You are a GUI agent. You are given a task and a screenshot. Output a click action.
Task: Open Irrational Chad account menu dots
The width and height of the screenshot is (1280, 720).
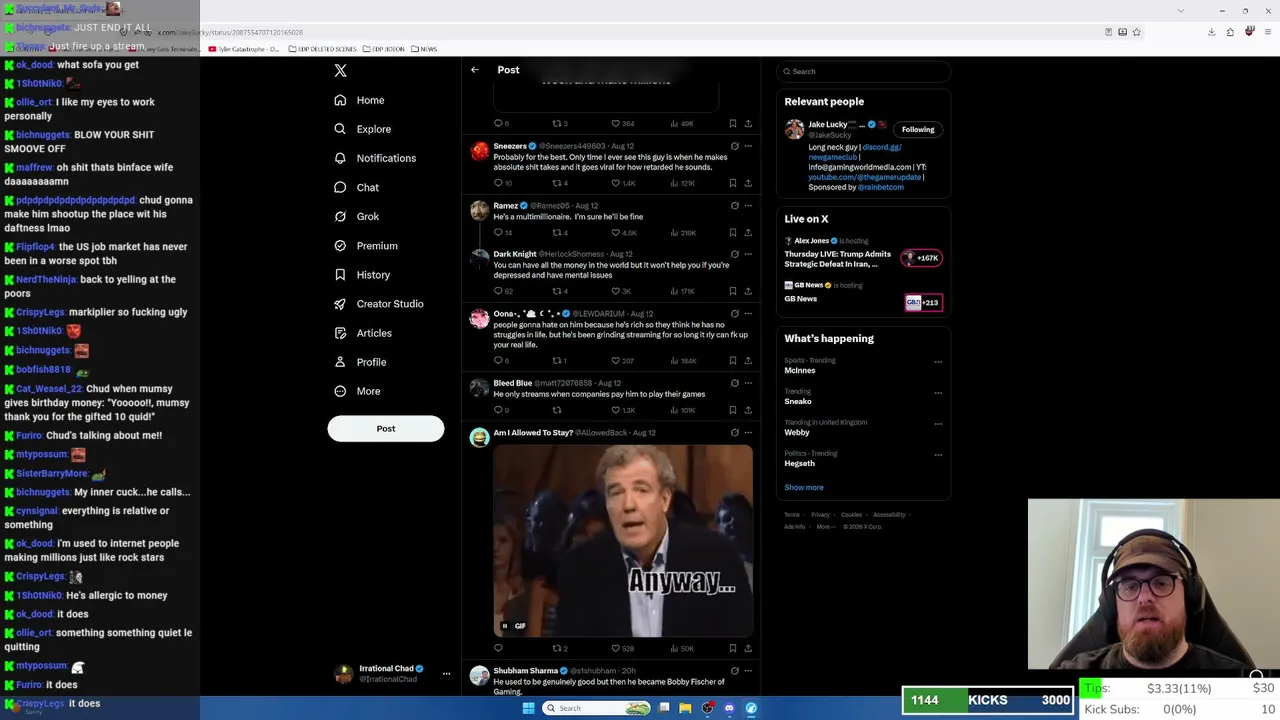click(x=446, y=673)
